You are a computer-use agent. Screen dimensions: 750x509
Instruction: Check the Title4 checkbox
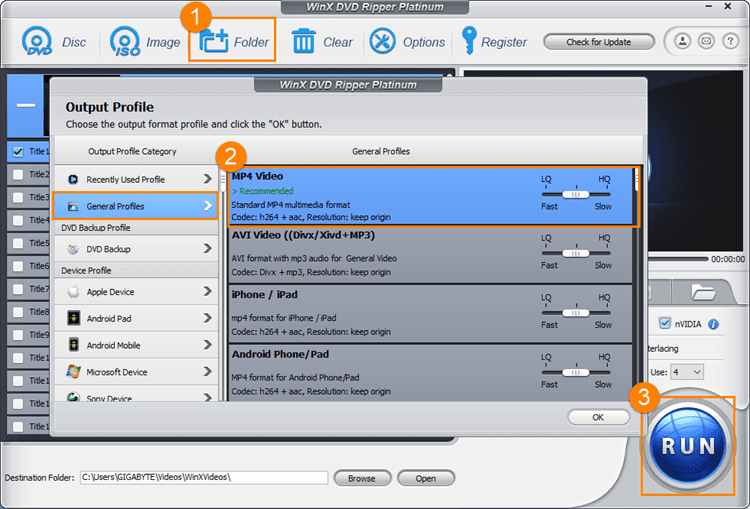tap(18, 220)
